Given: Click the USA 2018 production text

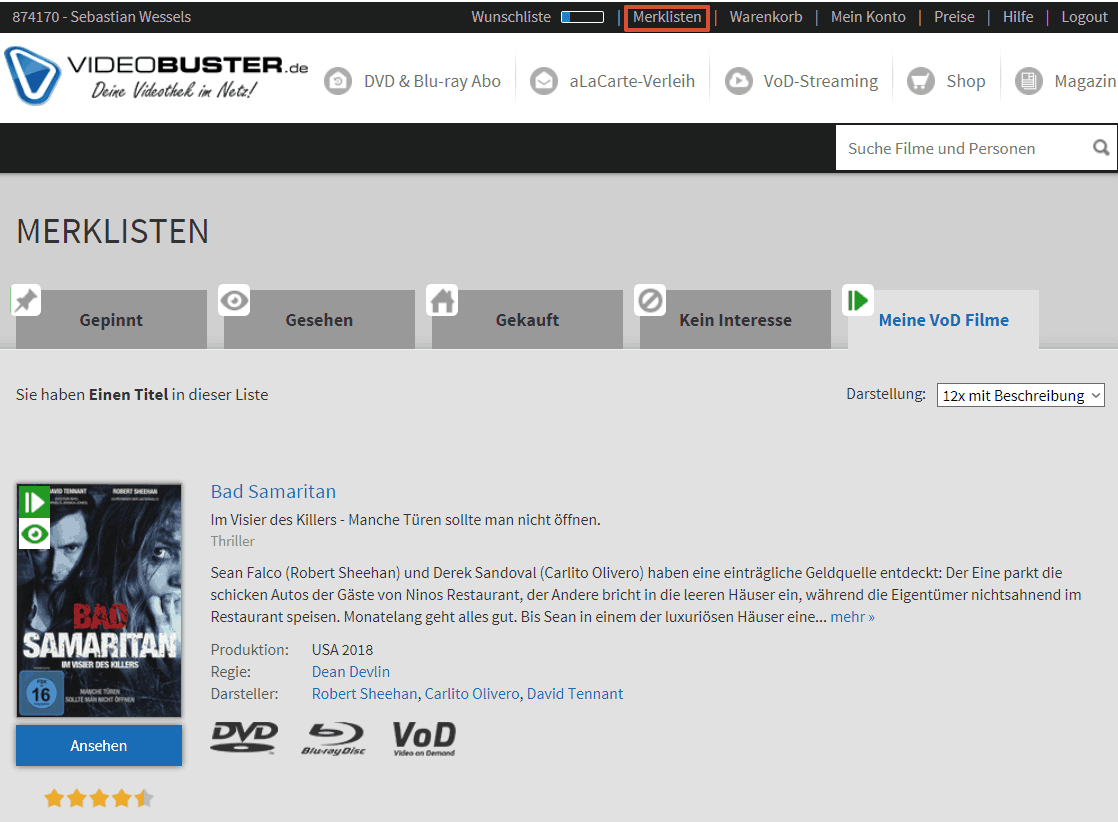Looking at the screenshot, I should click(x=342, y=649).
